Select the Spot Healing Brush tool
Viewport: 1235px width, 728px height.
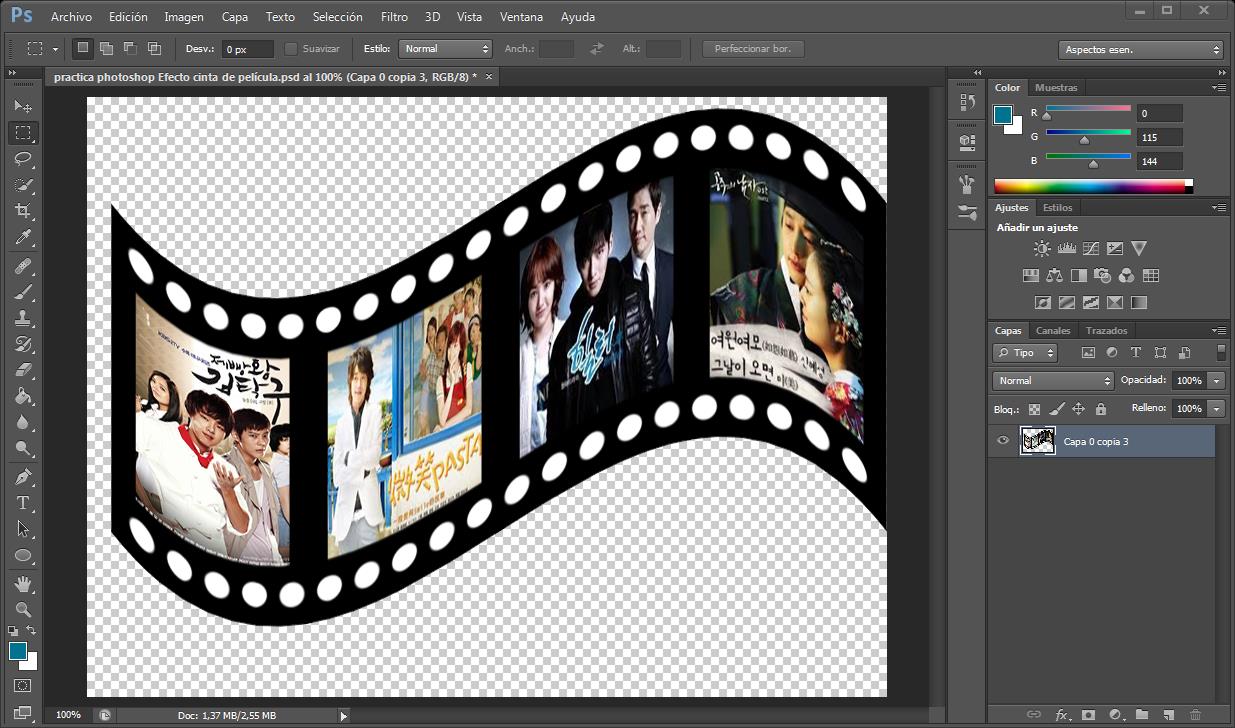tap(23, 267)
